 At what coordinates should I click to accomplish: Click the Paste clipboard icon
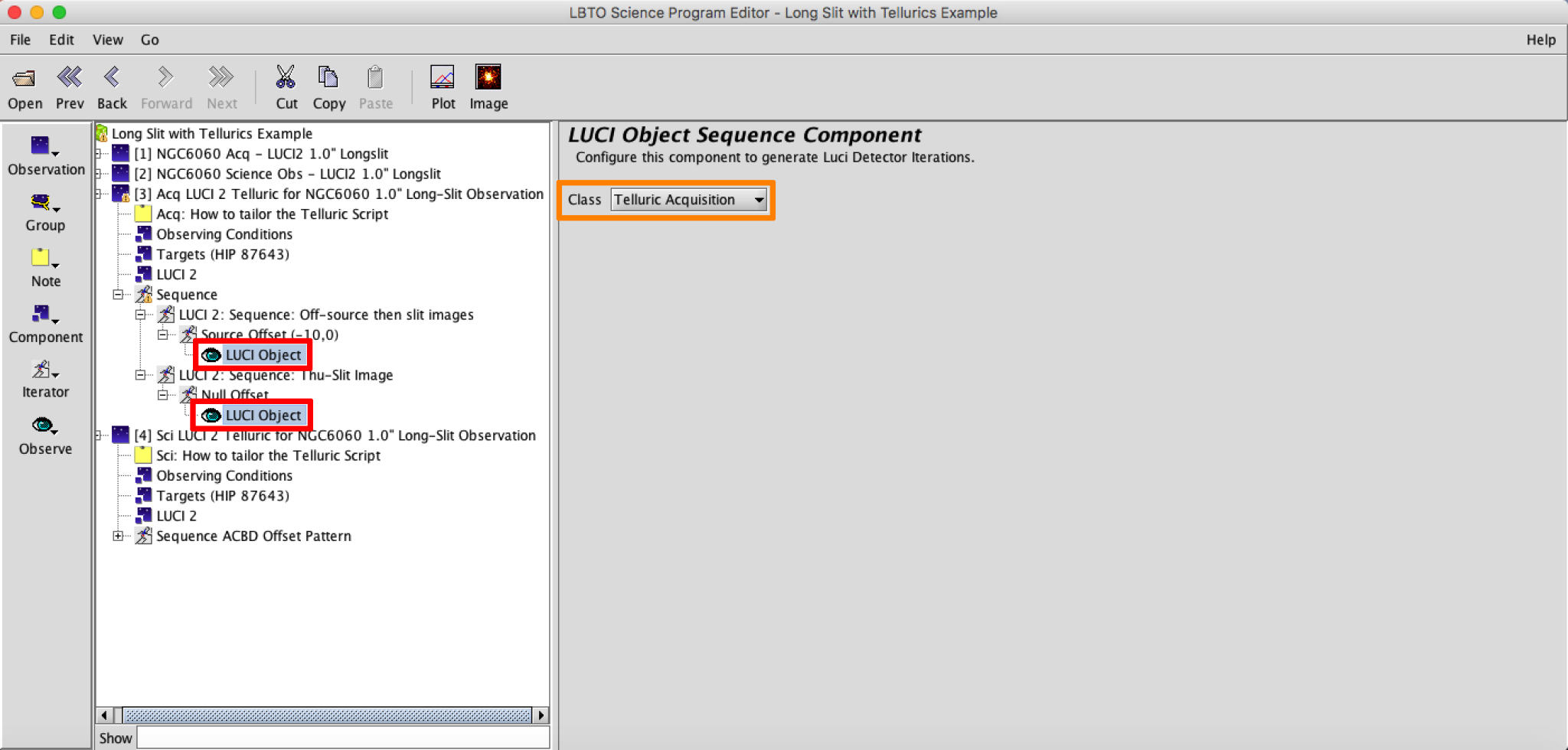tap(375, 77)
